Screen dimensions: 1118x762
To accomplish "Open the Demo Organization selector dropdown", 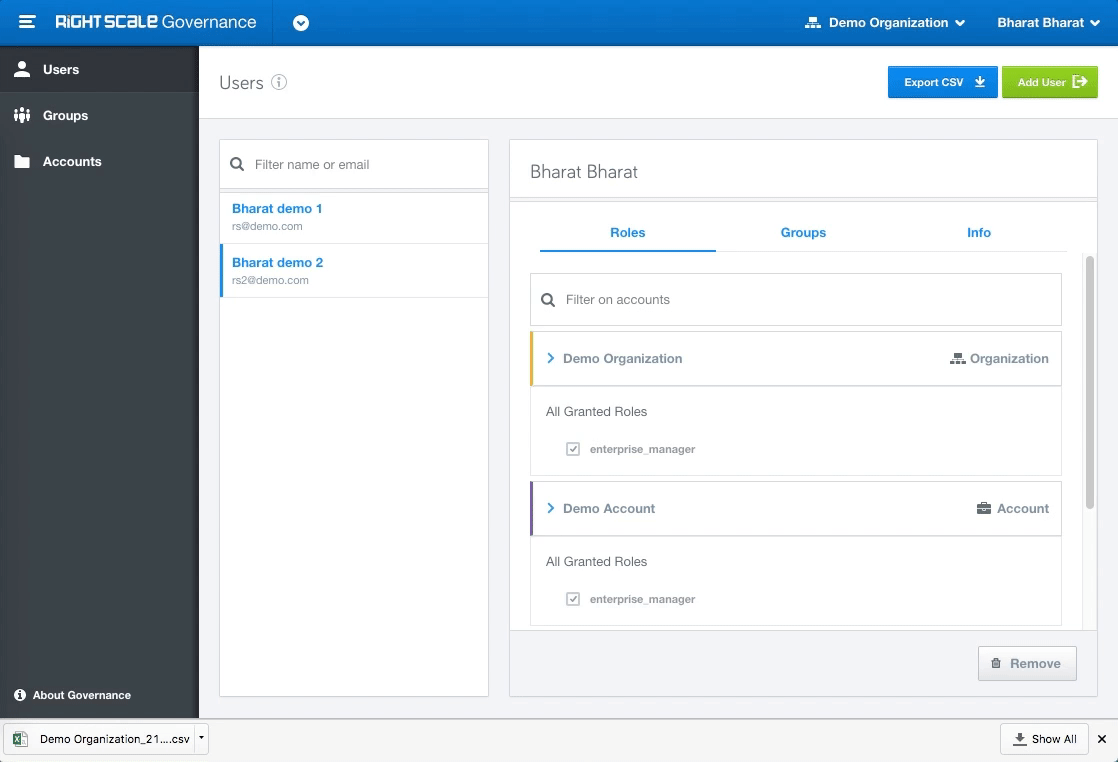I will pos(885,23).
